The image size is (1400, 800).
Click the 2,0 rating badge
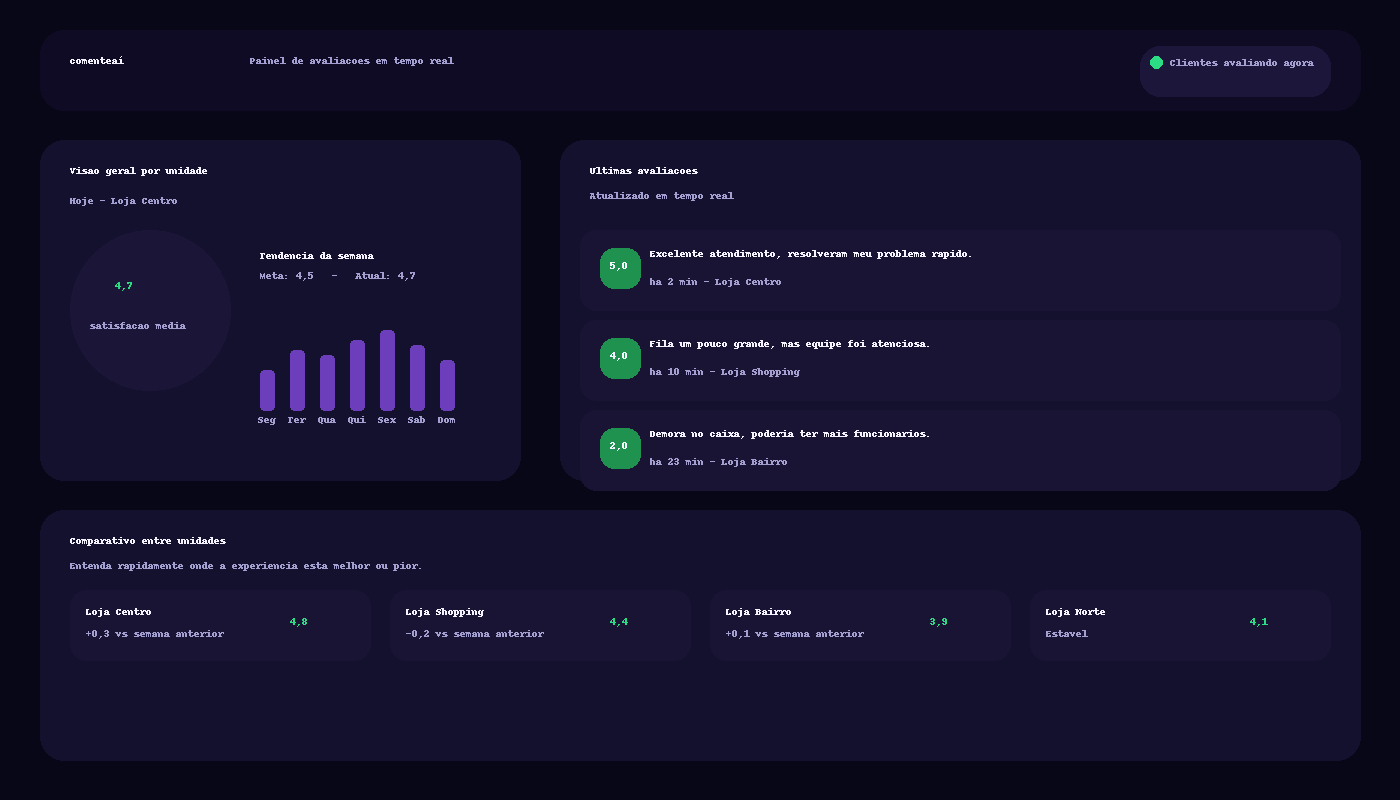click(x=620, y=448)
